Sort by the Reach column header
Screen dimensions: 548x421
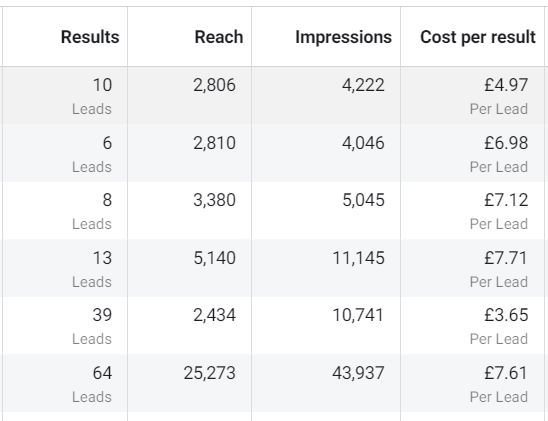pos(219,37)
